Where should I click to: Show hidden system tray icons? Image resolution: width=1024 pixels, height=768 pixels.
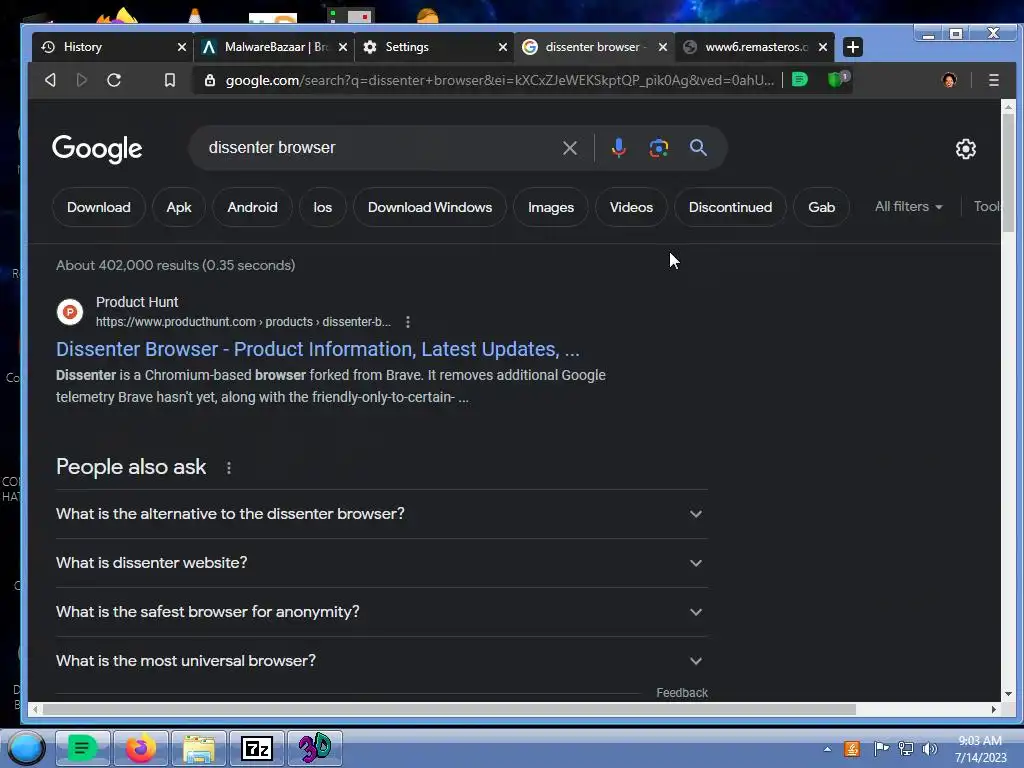[x=827, y=749]
